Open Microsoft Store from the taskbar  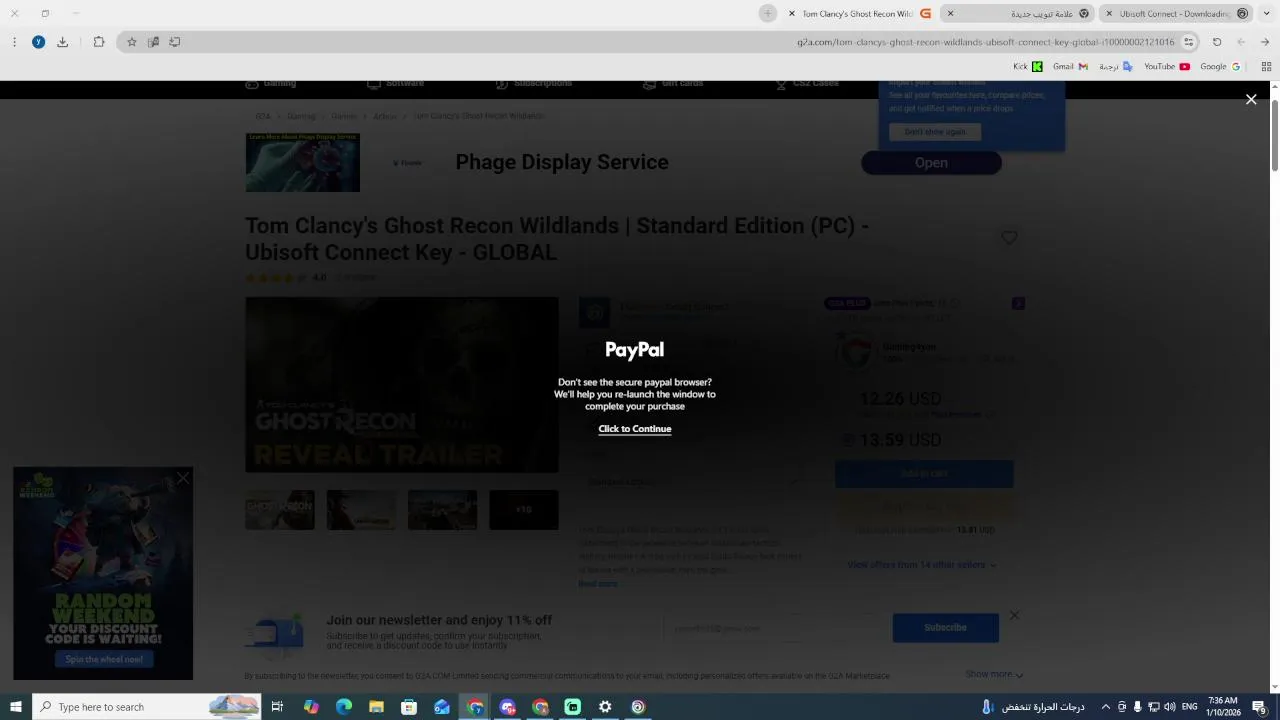pos(409,707)
